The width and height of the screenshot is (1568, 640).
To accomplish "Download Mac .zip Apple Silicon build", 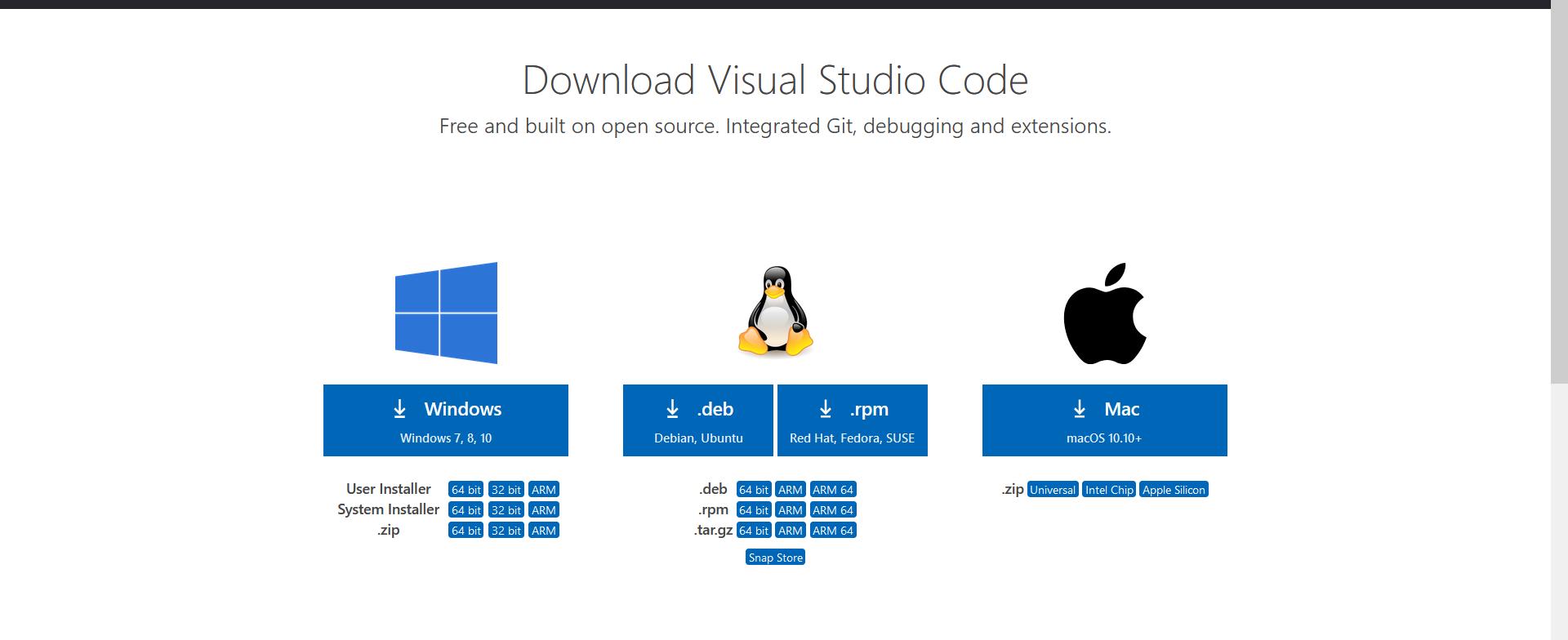I will [1174, 490].
